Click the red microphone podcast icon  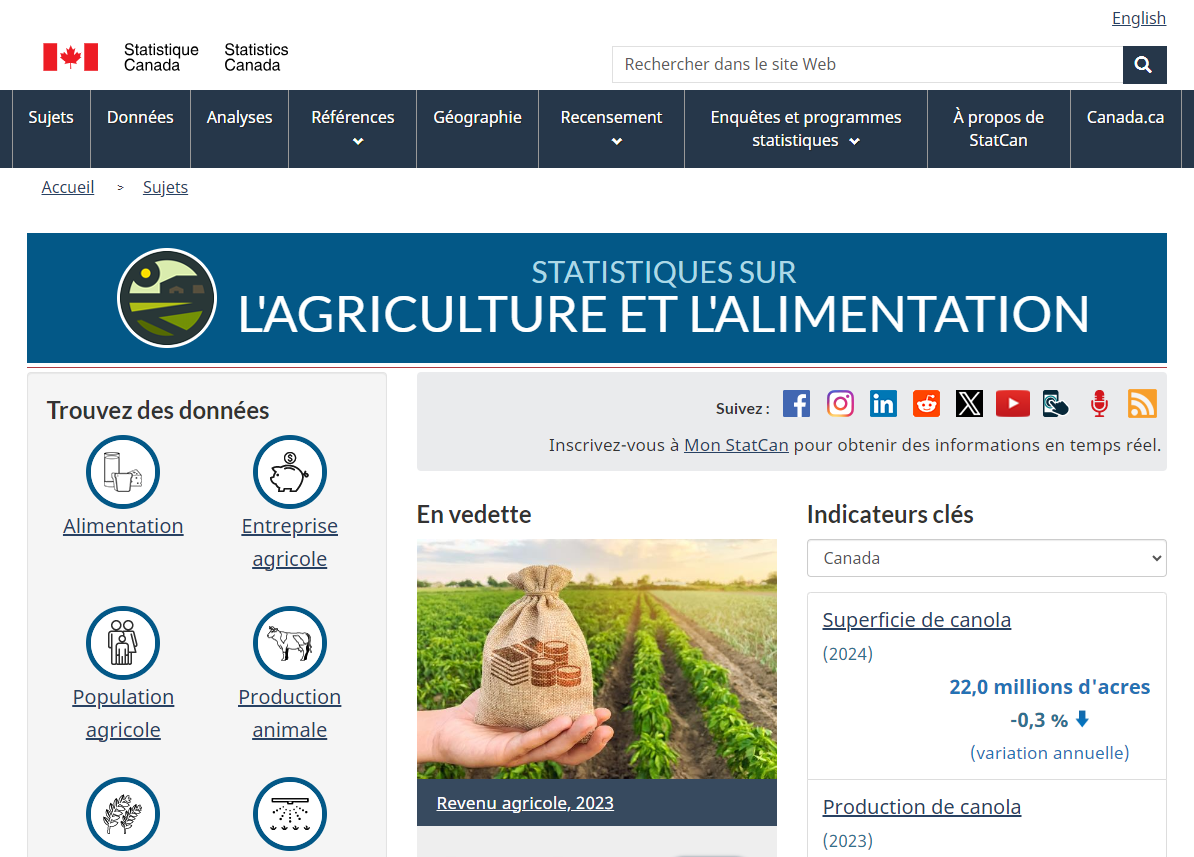click(x=1099, y=403)
